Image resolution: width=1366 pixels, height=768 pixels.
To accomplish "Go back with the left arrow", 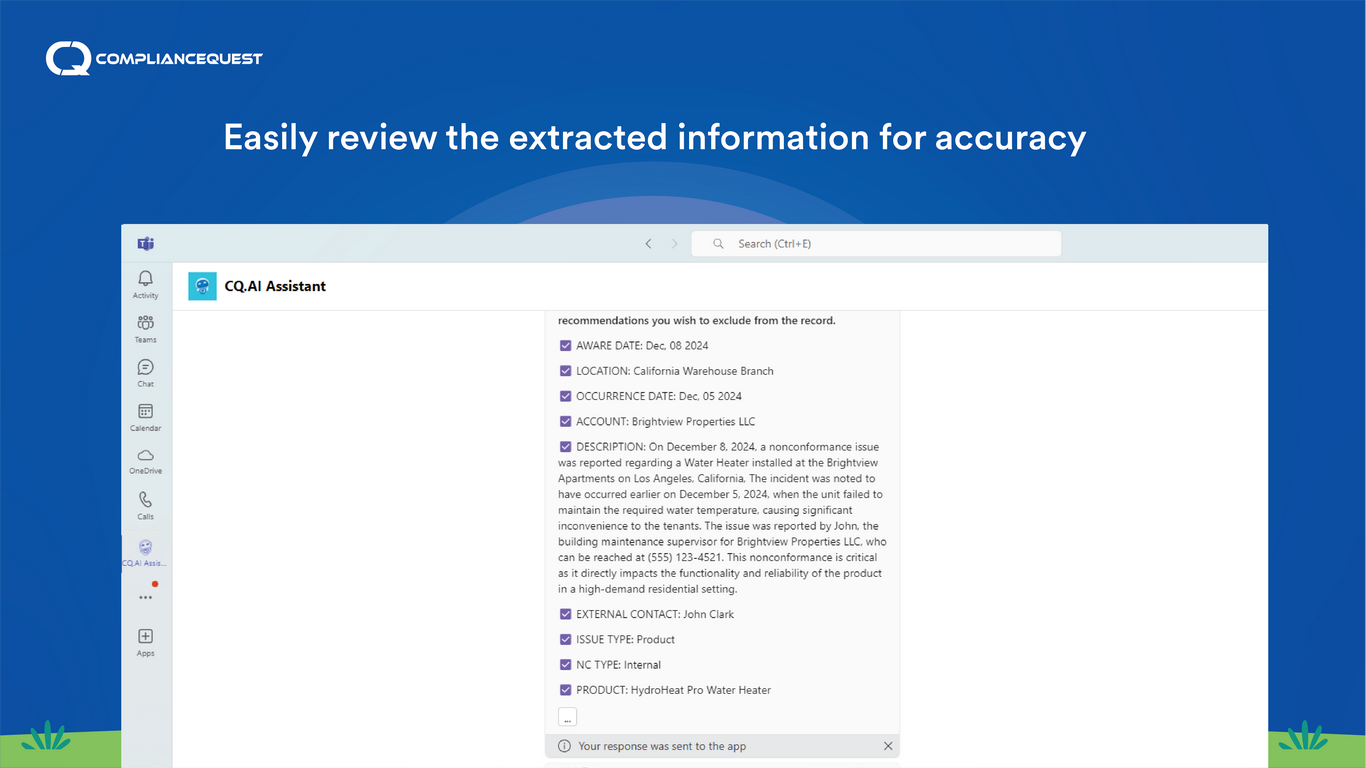I will pyautogui.click(x=648, y=244).
